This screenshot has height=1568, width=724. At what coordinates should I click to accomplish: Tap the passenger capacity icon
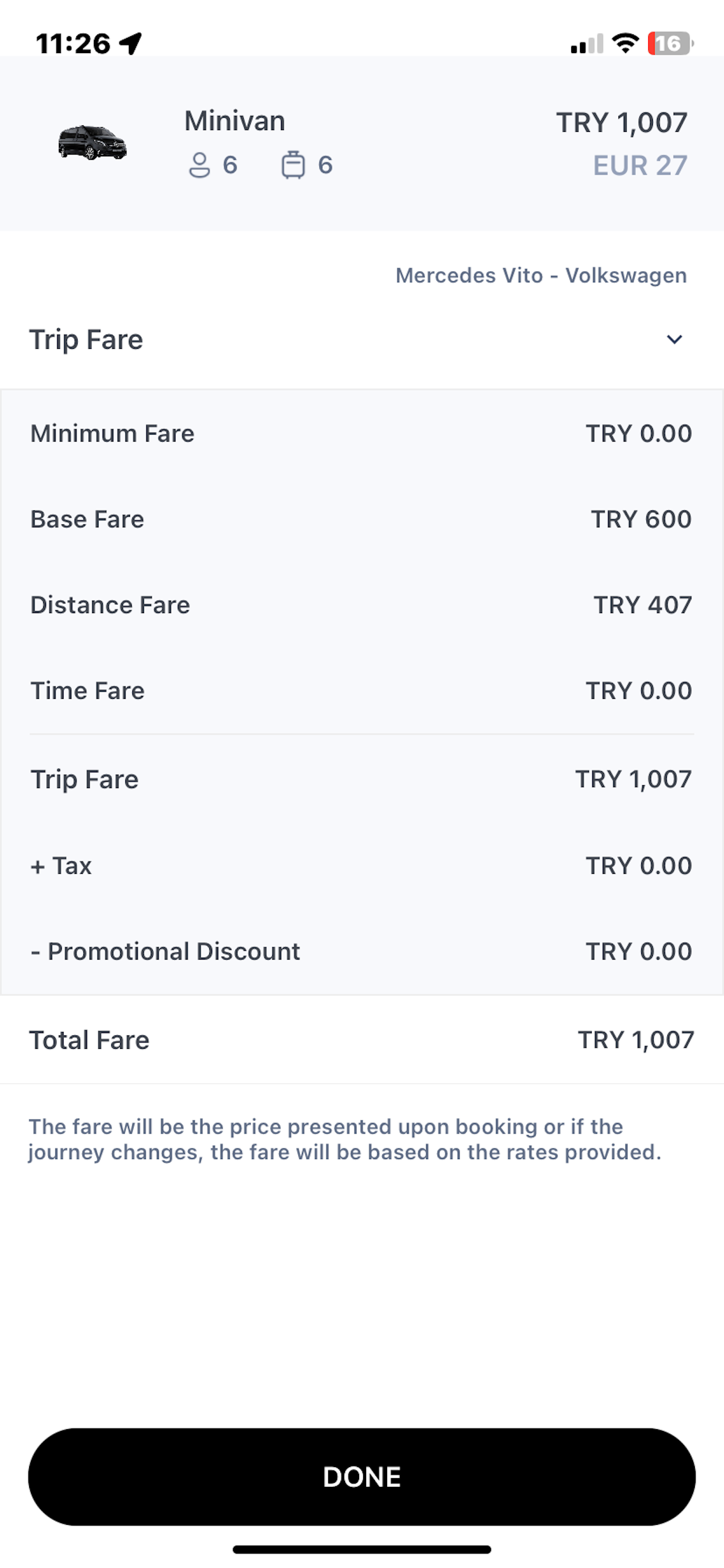[199, 165]
